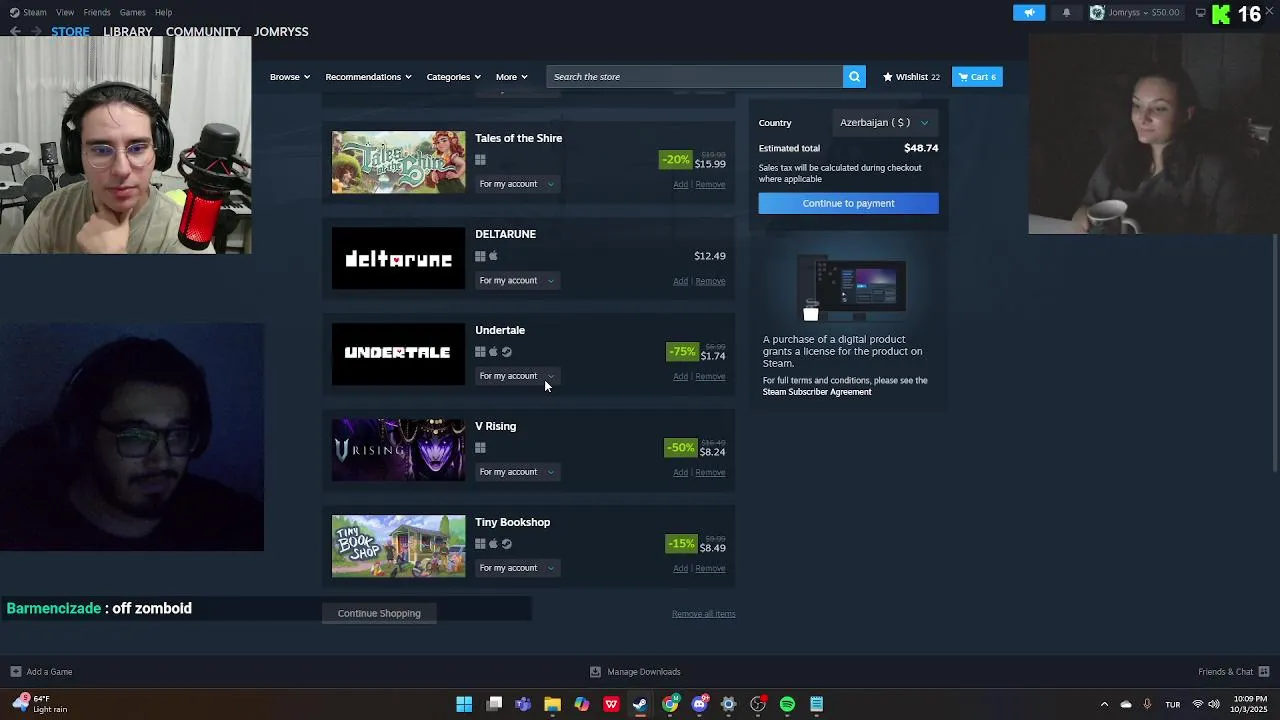
Task: Open For my account dropdown for V Rising
Action: [516, 472]
